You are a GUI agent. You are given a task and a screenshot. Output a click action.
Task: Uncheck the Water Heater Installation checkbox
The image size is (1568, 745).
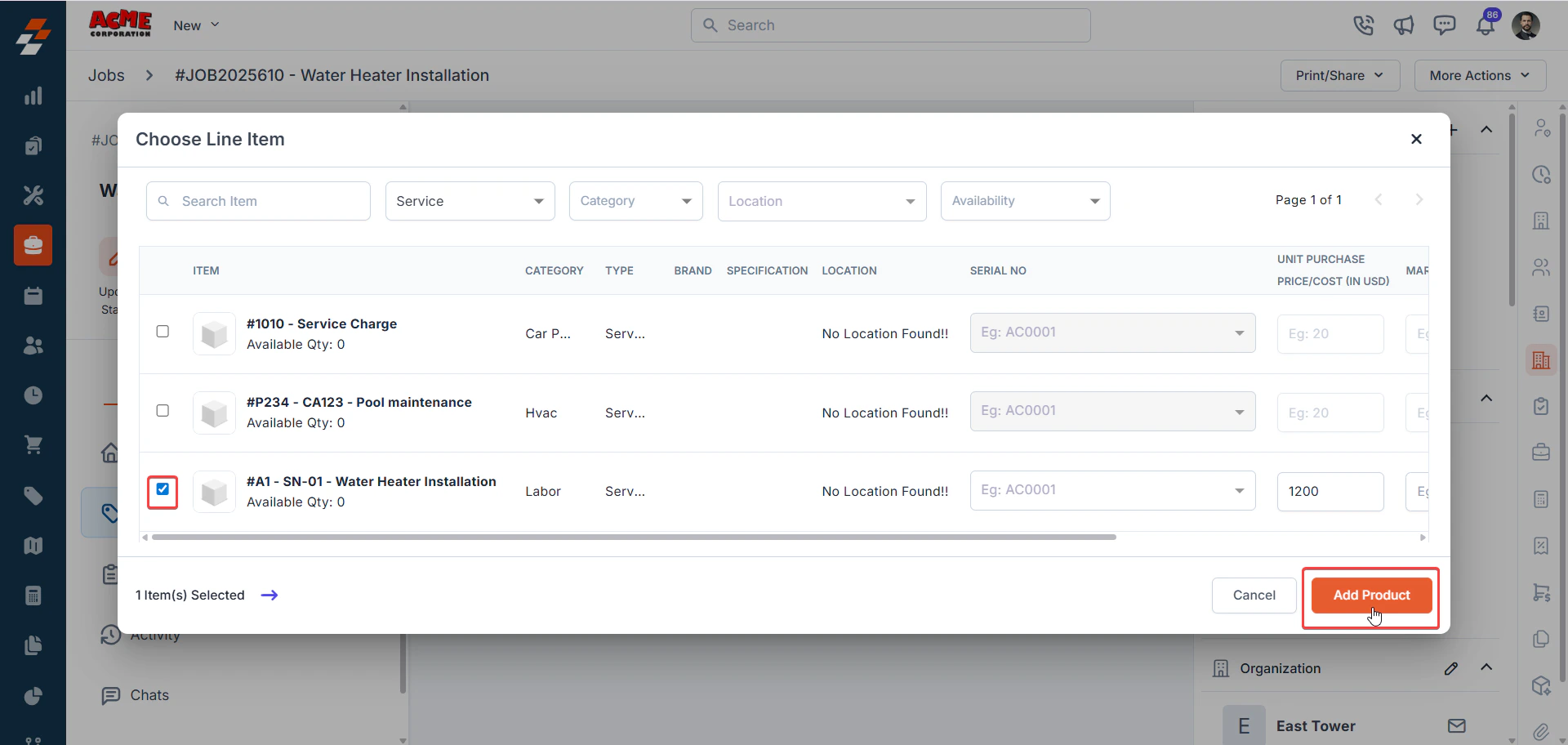tap(163, 489)
